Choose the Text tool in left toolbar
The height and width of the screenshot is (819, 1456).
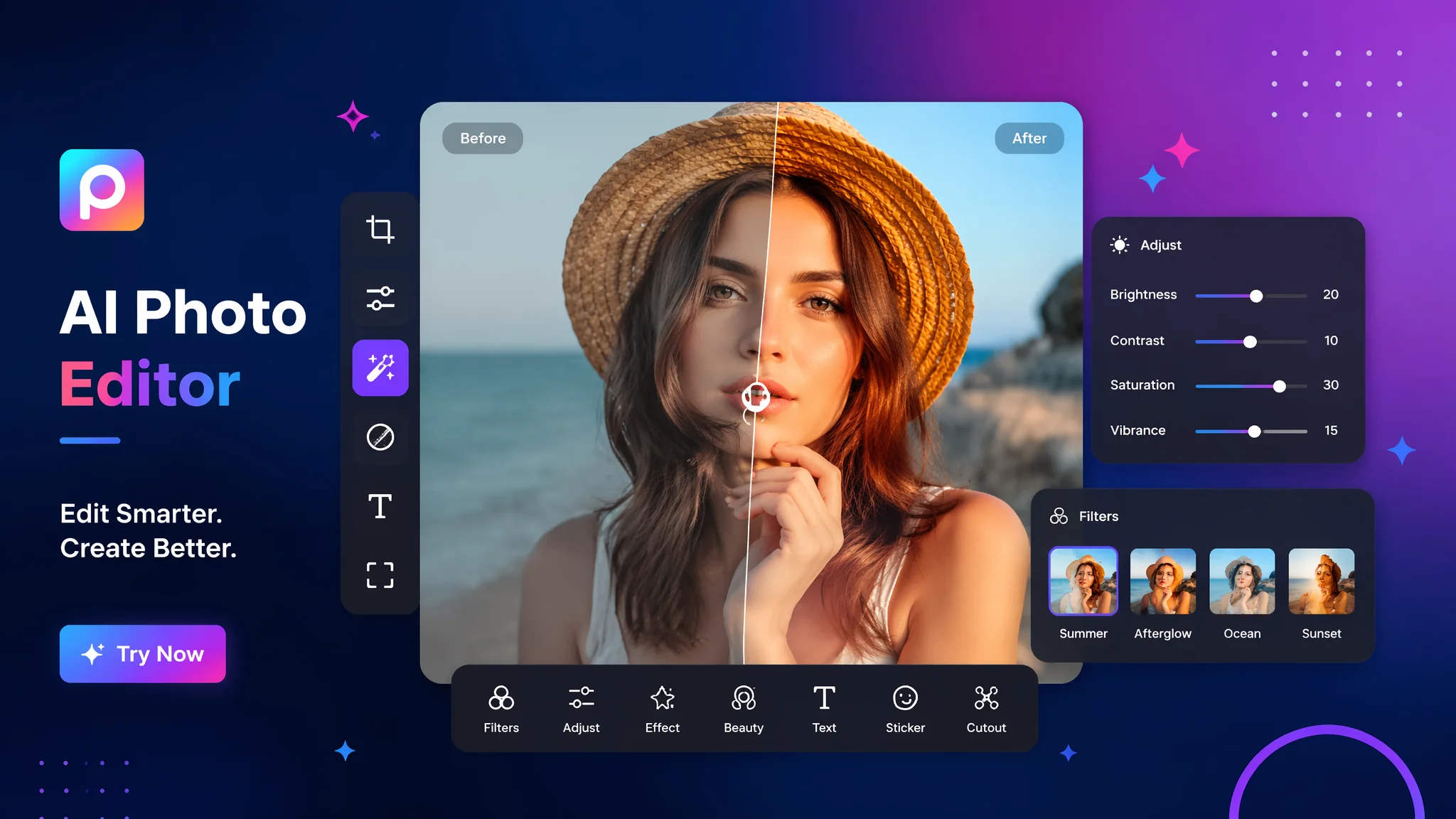(x=380, y=506)
